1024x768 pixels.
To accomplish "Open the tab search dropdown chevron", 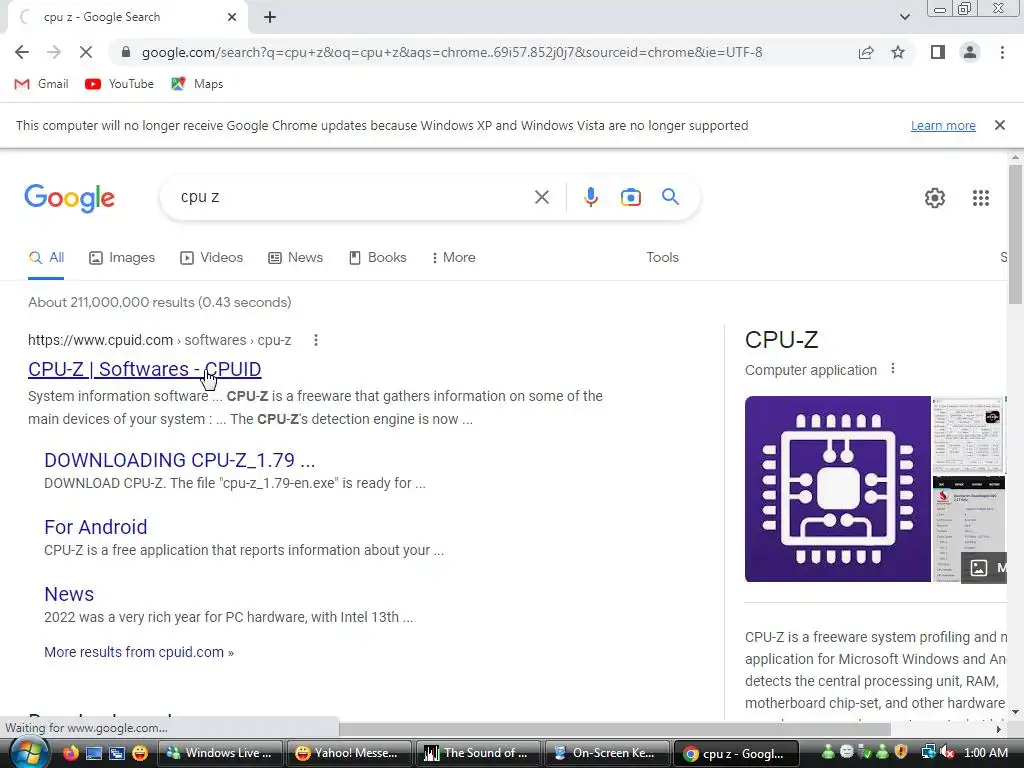I will pyautogui.click(x=904, y=17).
